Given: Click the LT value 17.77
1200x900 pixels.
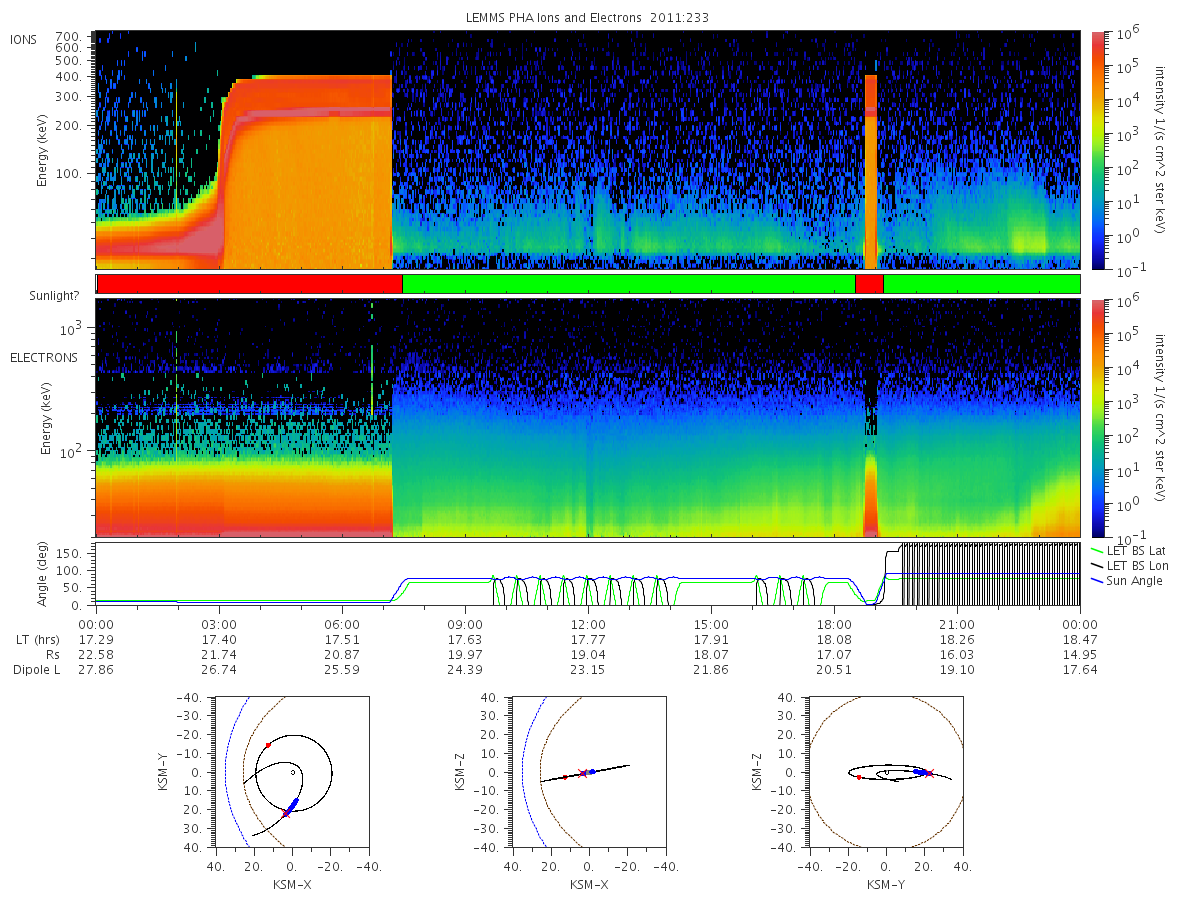Looking at the screenshot, I should point(588,639).
